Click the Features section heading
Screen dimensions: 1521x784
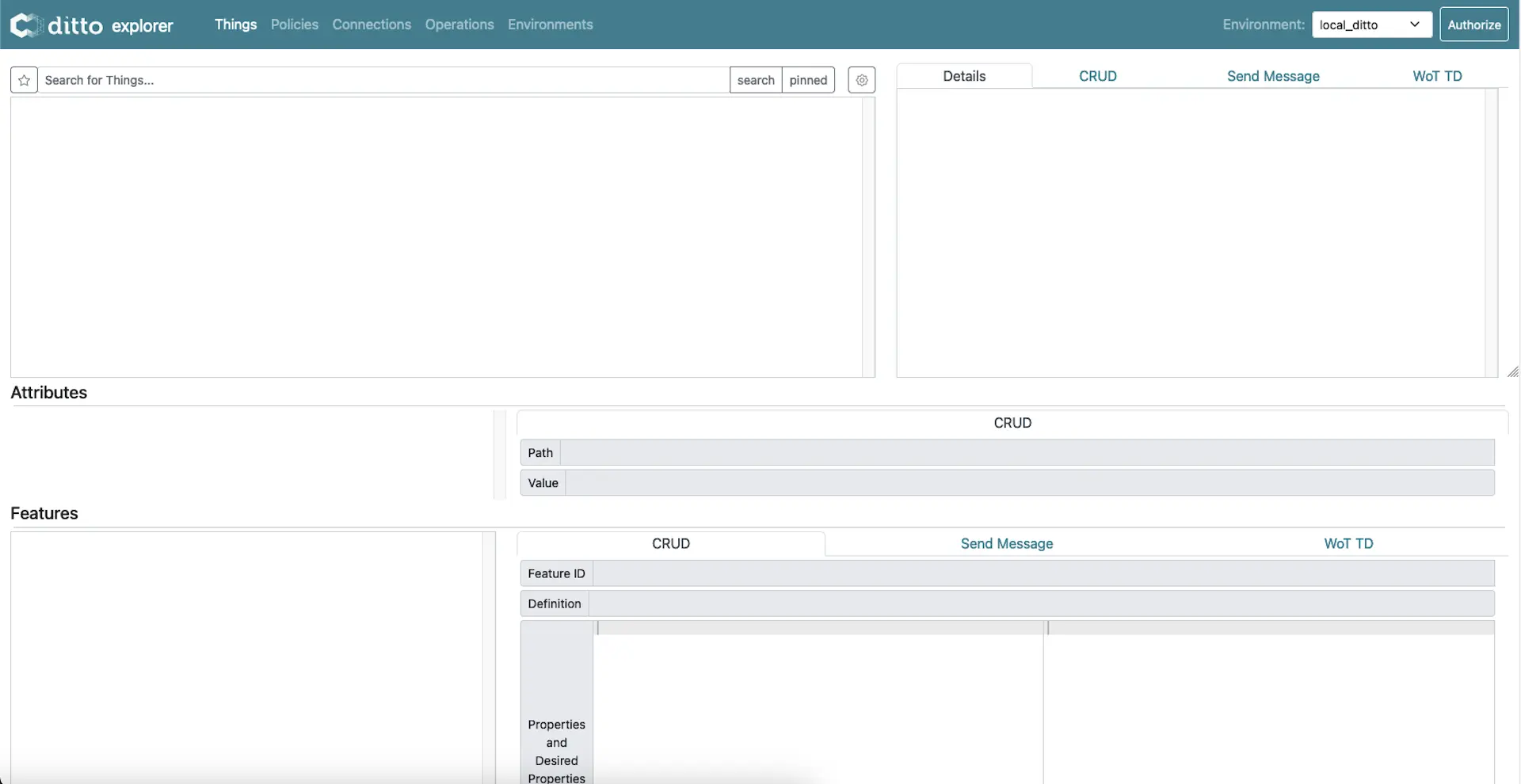(x=44, y=513)
